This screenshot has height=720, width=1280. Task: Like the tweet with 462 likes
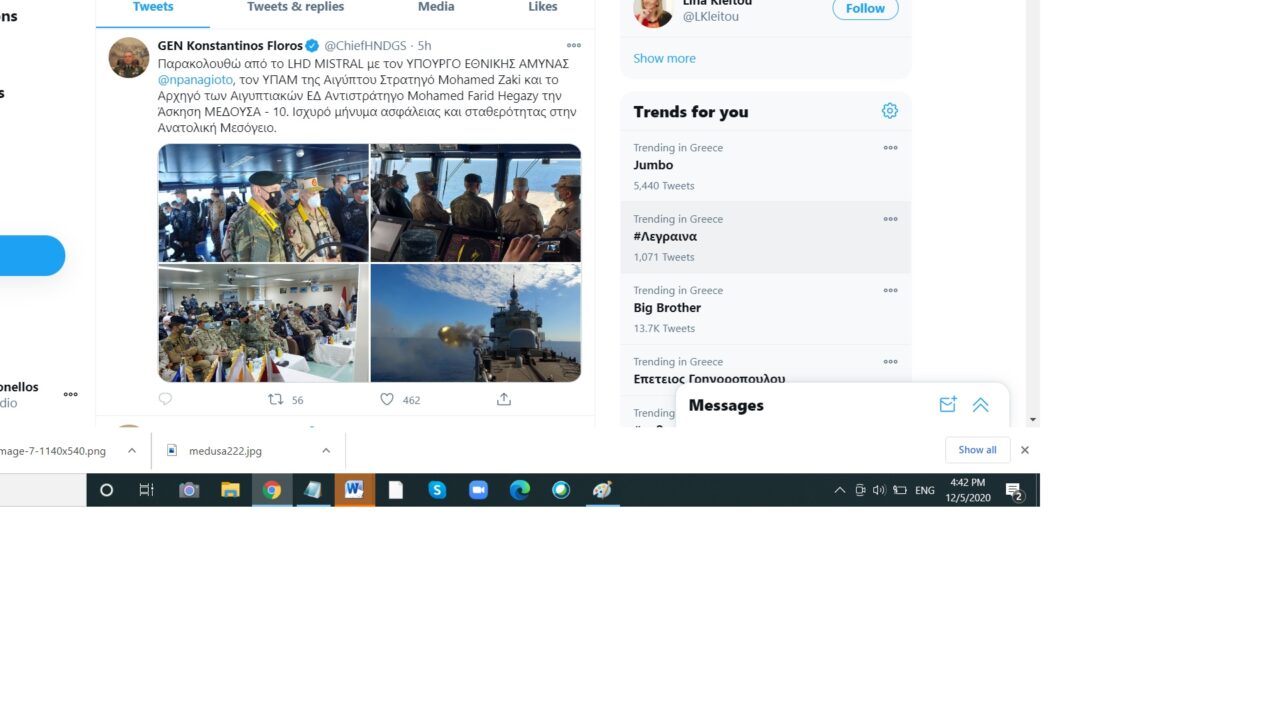point(387,399)
